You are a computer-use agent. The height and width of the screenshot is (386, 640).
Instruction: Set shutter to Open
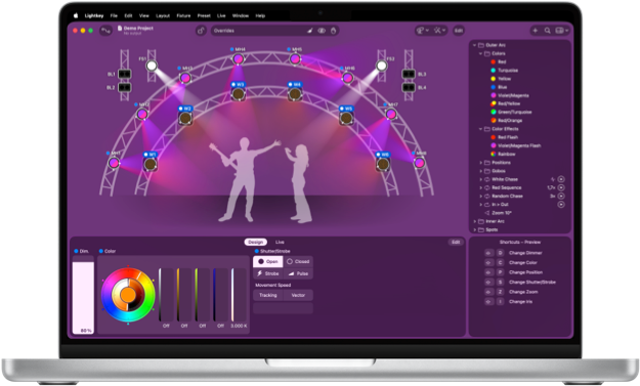coord(268,262)
